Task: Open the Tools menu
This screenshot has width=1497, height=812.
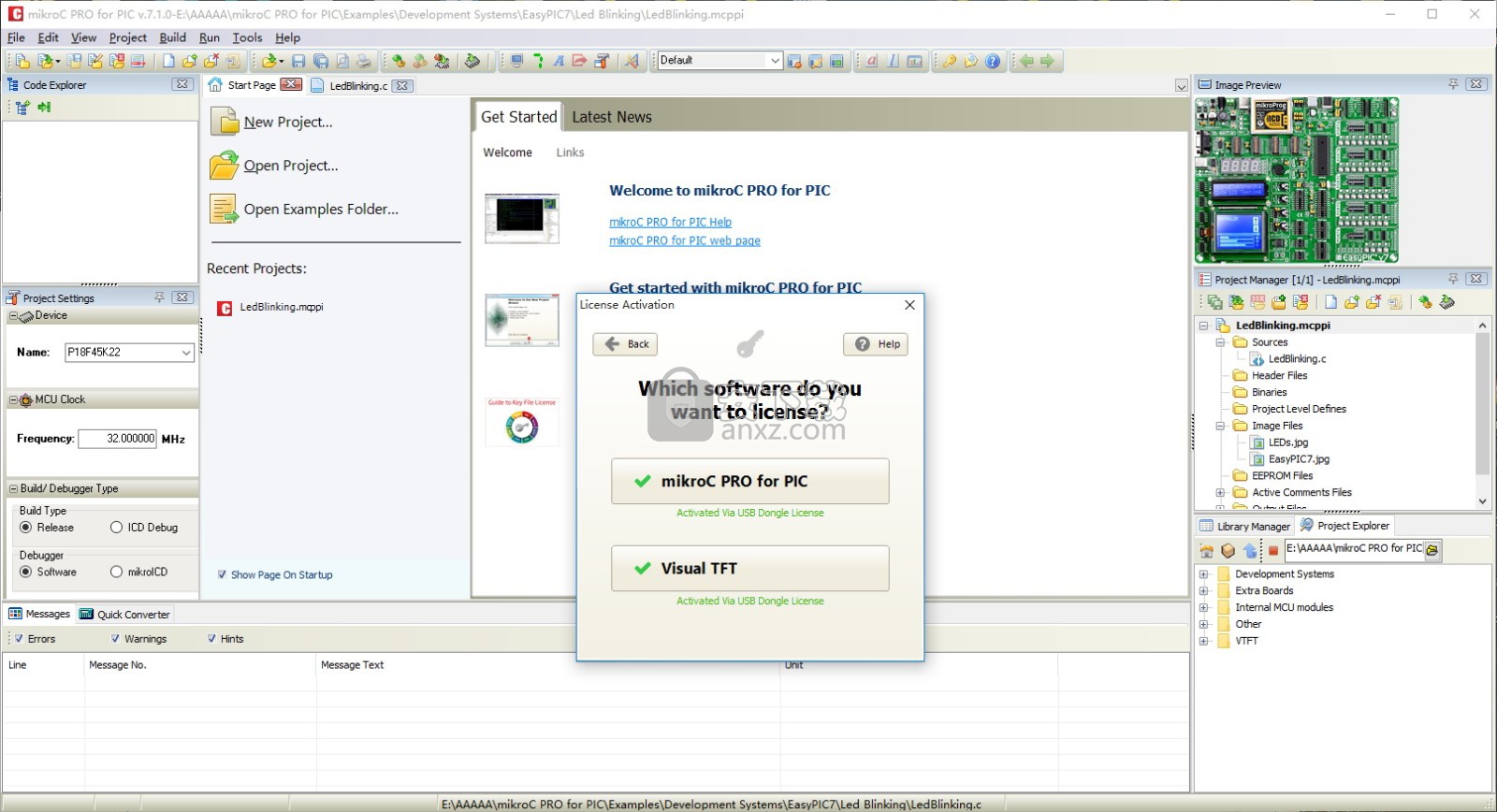Action: coord(247,37)
